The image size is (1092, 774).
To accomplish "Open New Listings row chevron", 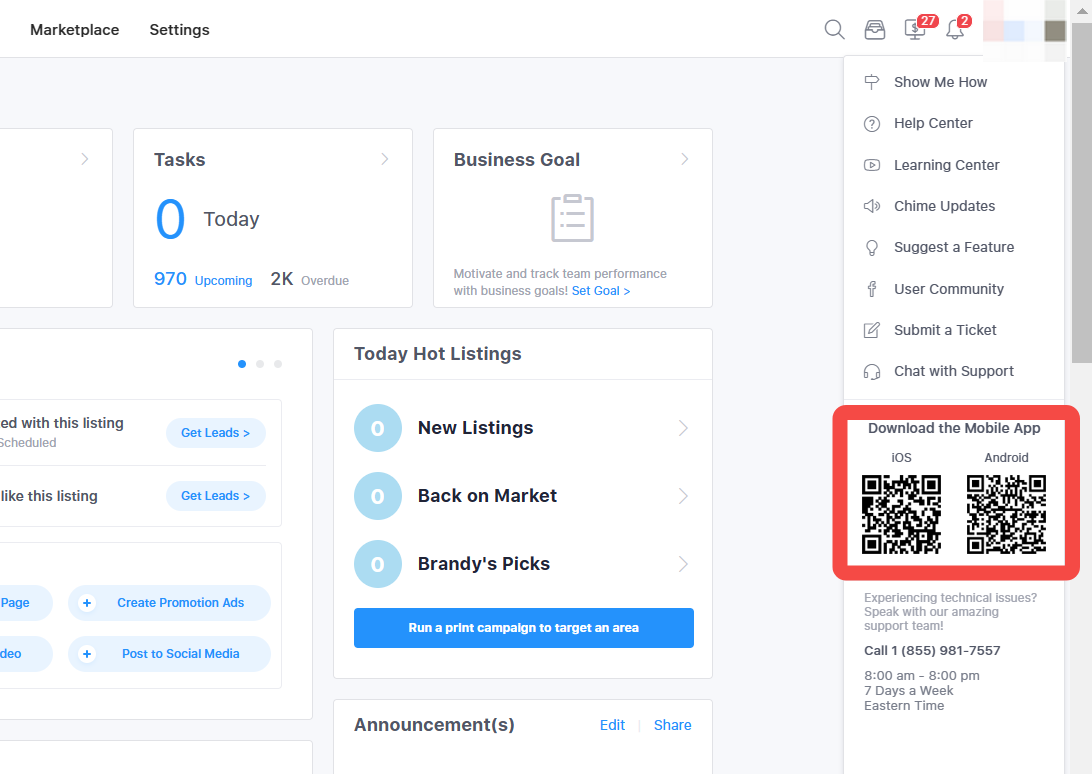I will click(683, 428).
